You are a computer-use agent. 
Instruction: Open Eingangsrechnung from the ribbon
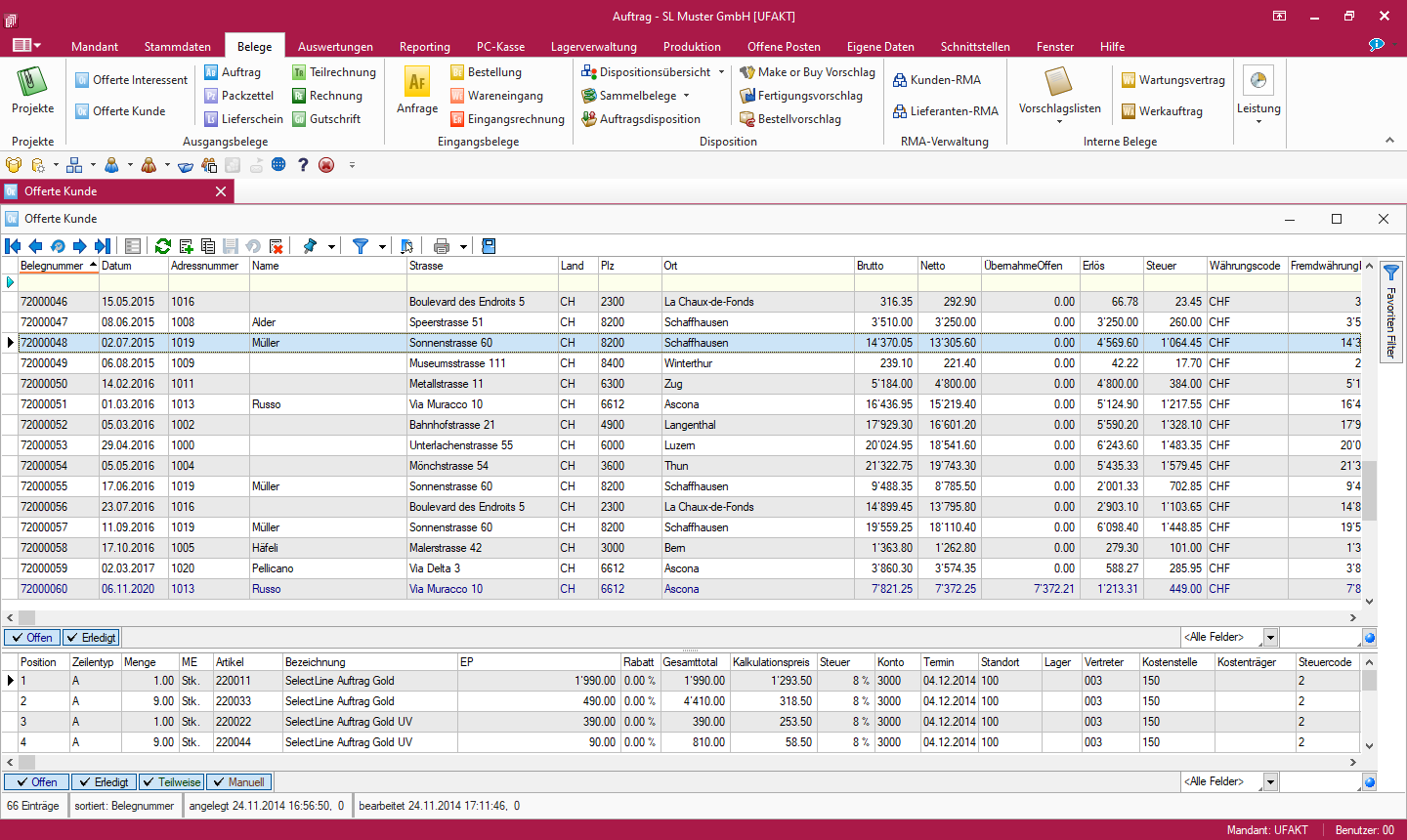507,119
